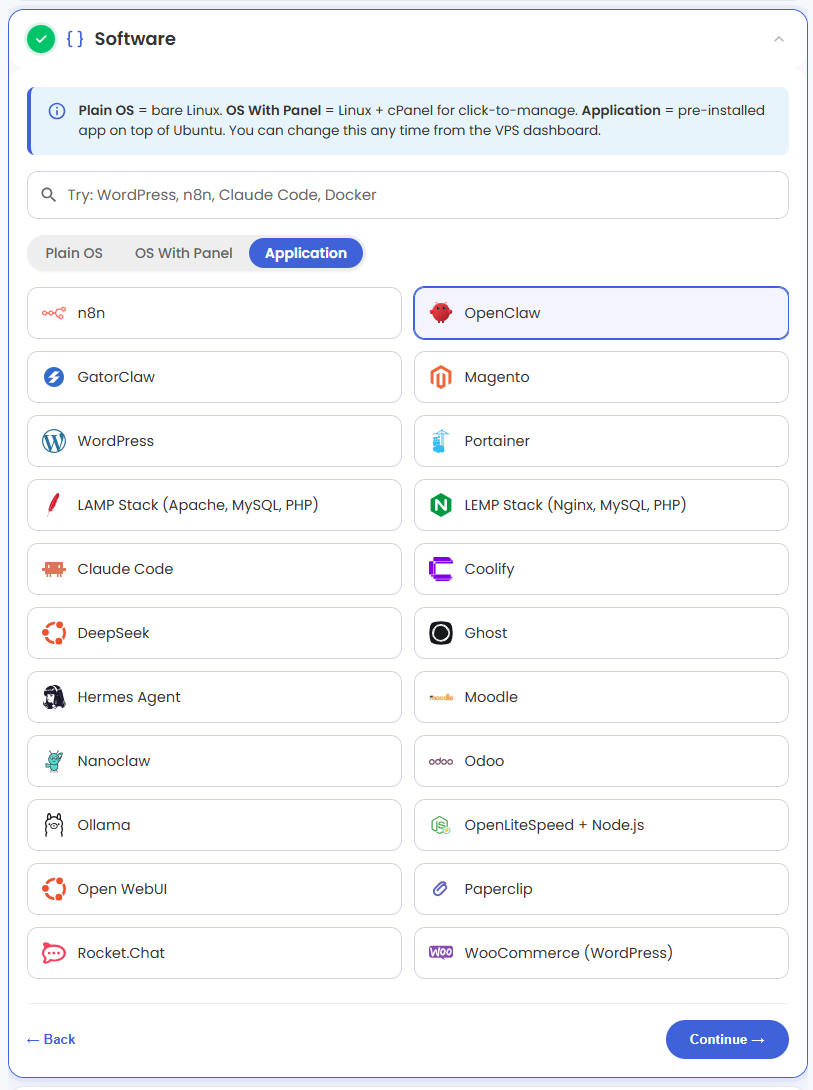This screenshot has height=1090, width=813.
Task: Select the Claude Code label
Action: click(125, 569)
